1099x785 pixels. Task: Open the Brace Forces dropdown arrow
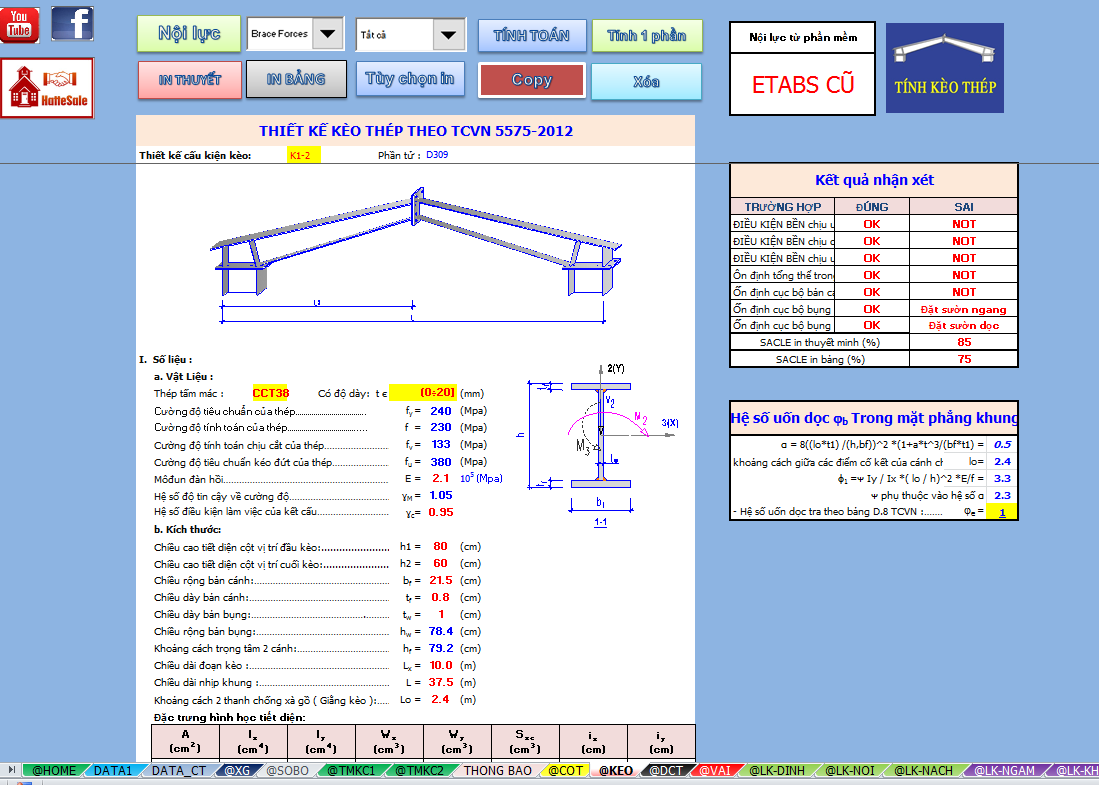pyautogui.click(x=327, y=34)
